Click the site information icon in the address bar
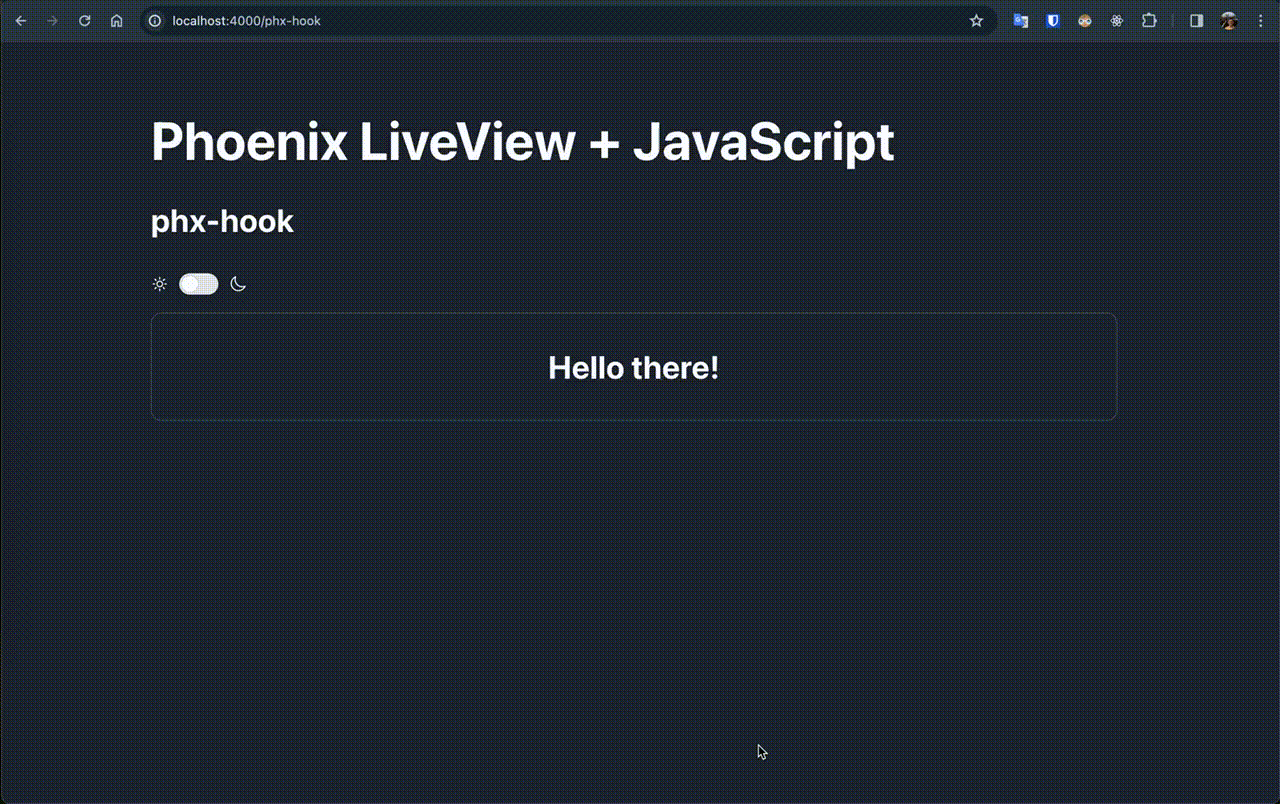1280x804 pixels. coord(153,20)
